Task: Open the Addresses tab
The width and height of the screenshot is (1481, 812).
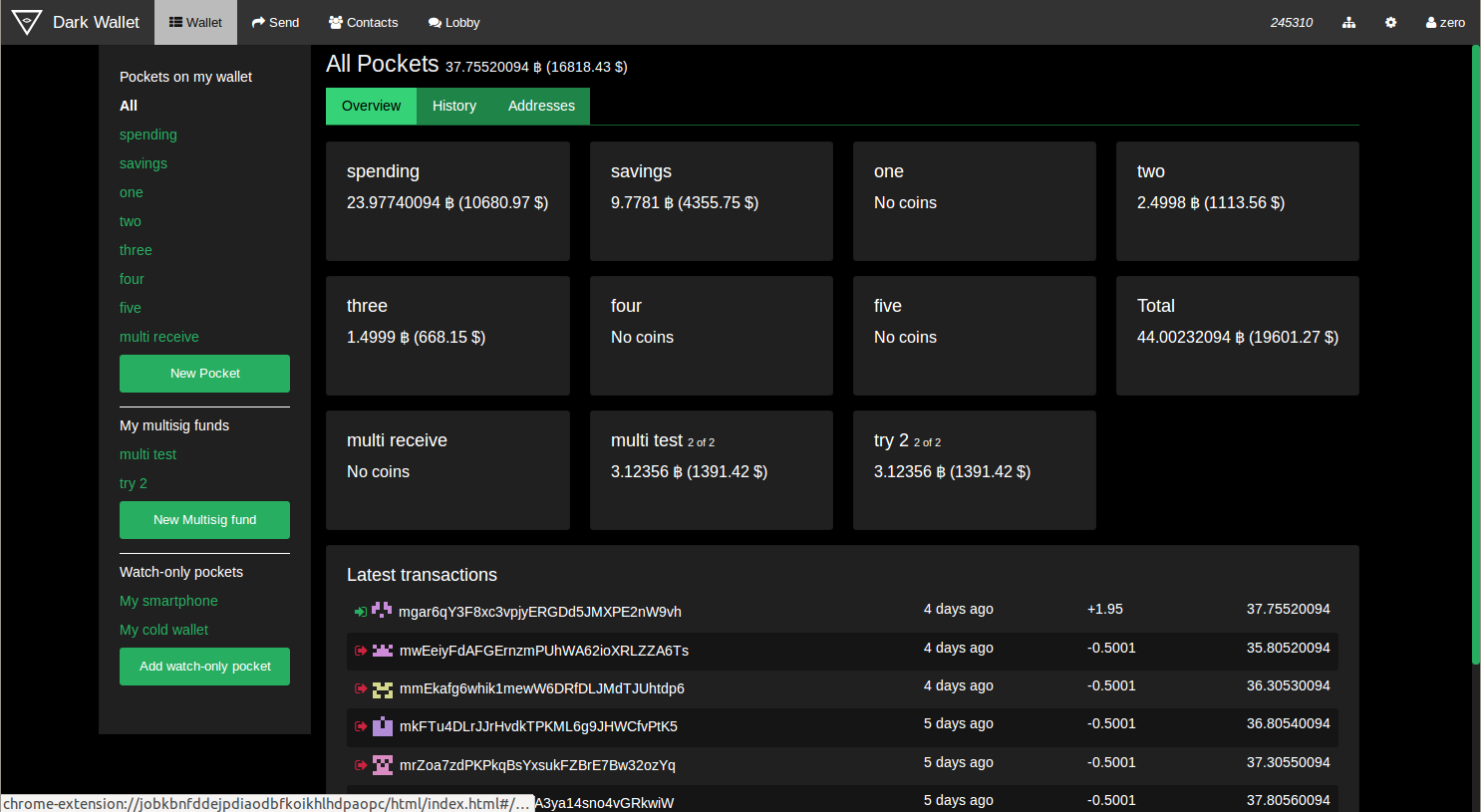Action: click(541, 106)
